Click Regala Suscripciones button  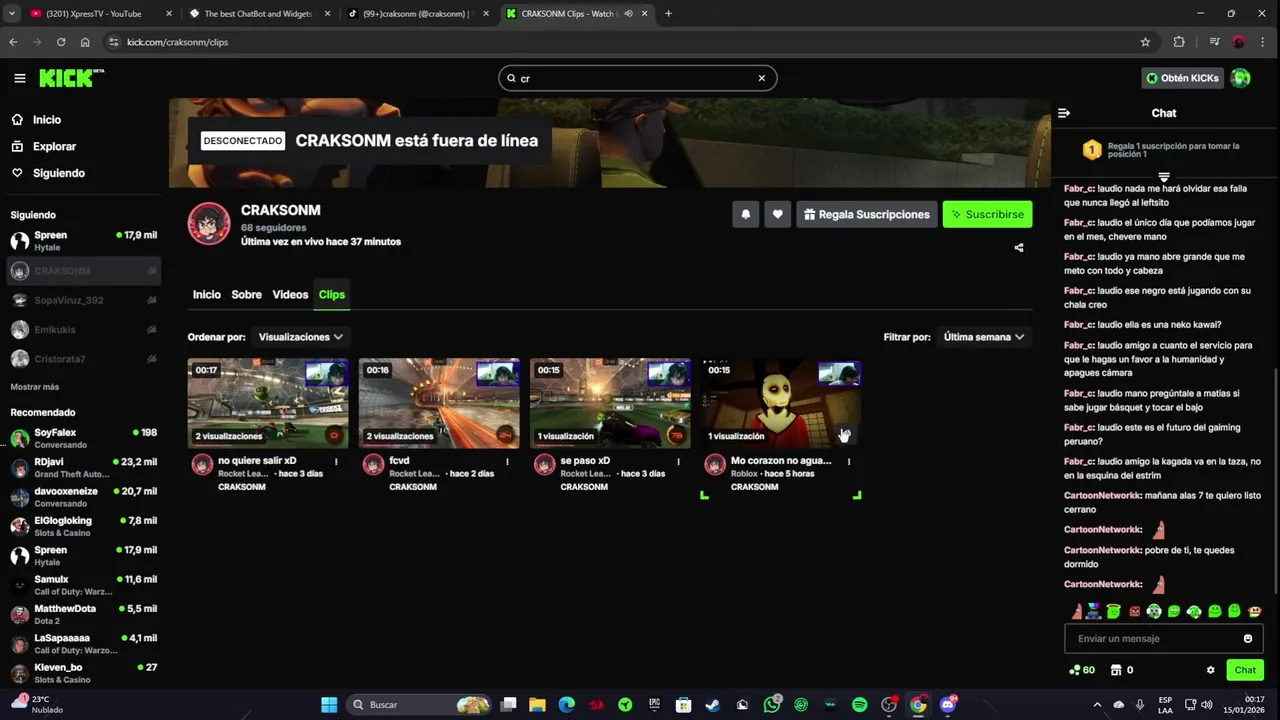[866, 214]
